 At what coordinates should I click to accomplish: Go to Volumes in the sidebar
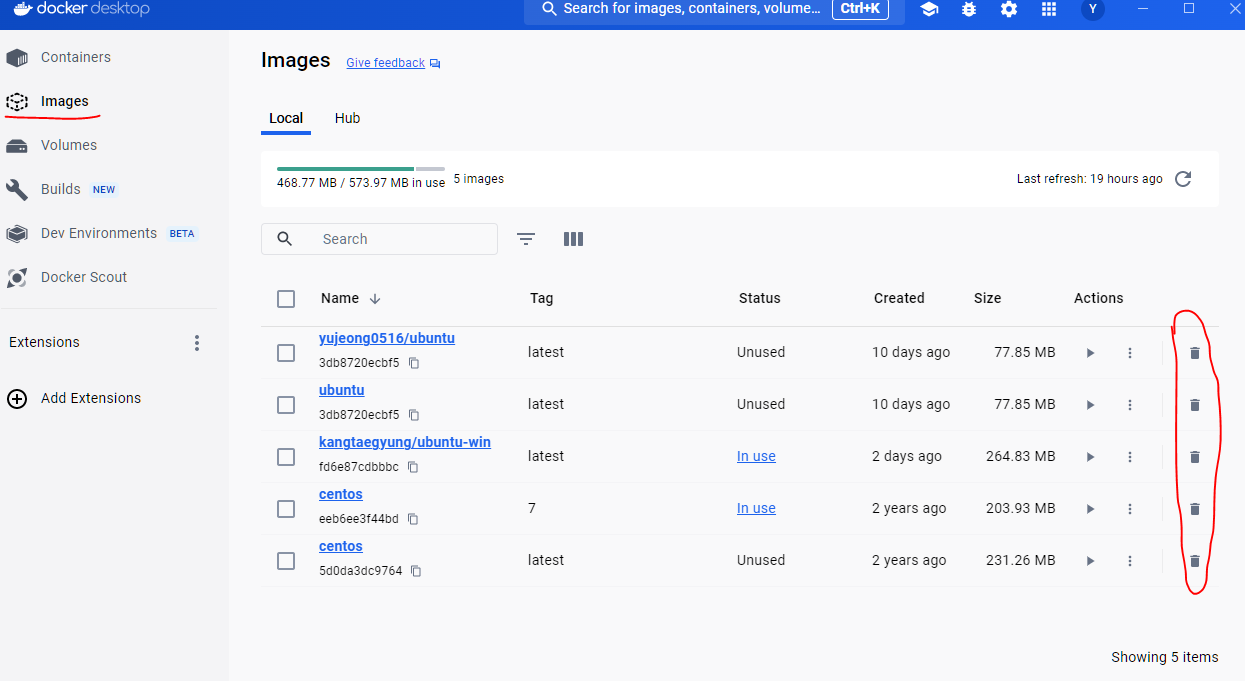[69, 145]
